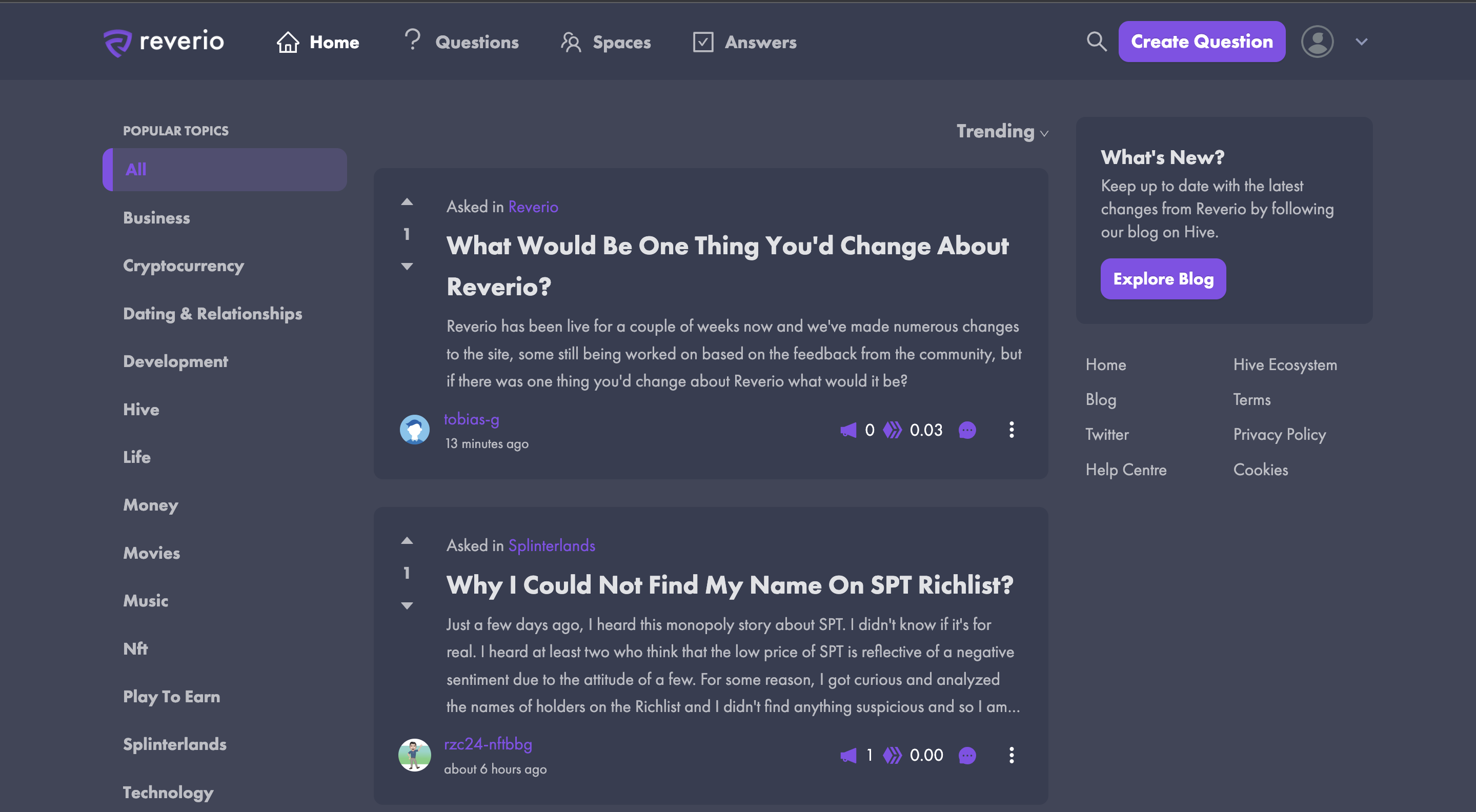Open the Splinterlands space link in post
Viewport: 1476px width, 812px height.
coord(552,545)
